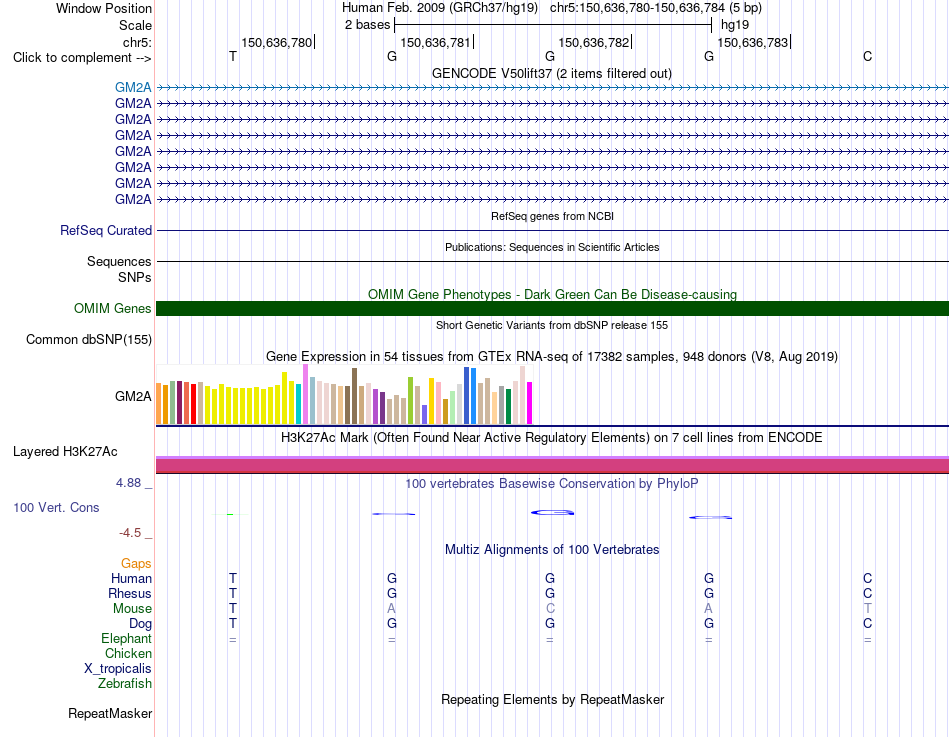Click the Sequences track label
Screen dimensions: 950x737
119,261
